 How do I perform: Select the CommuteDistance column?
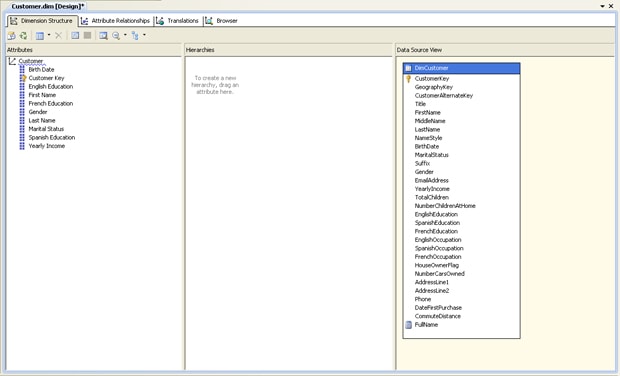[x=438, y=316]
